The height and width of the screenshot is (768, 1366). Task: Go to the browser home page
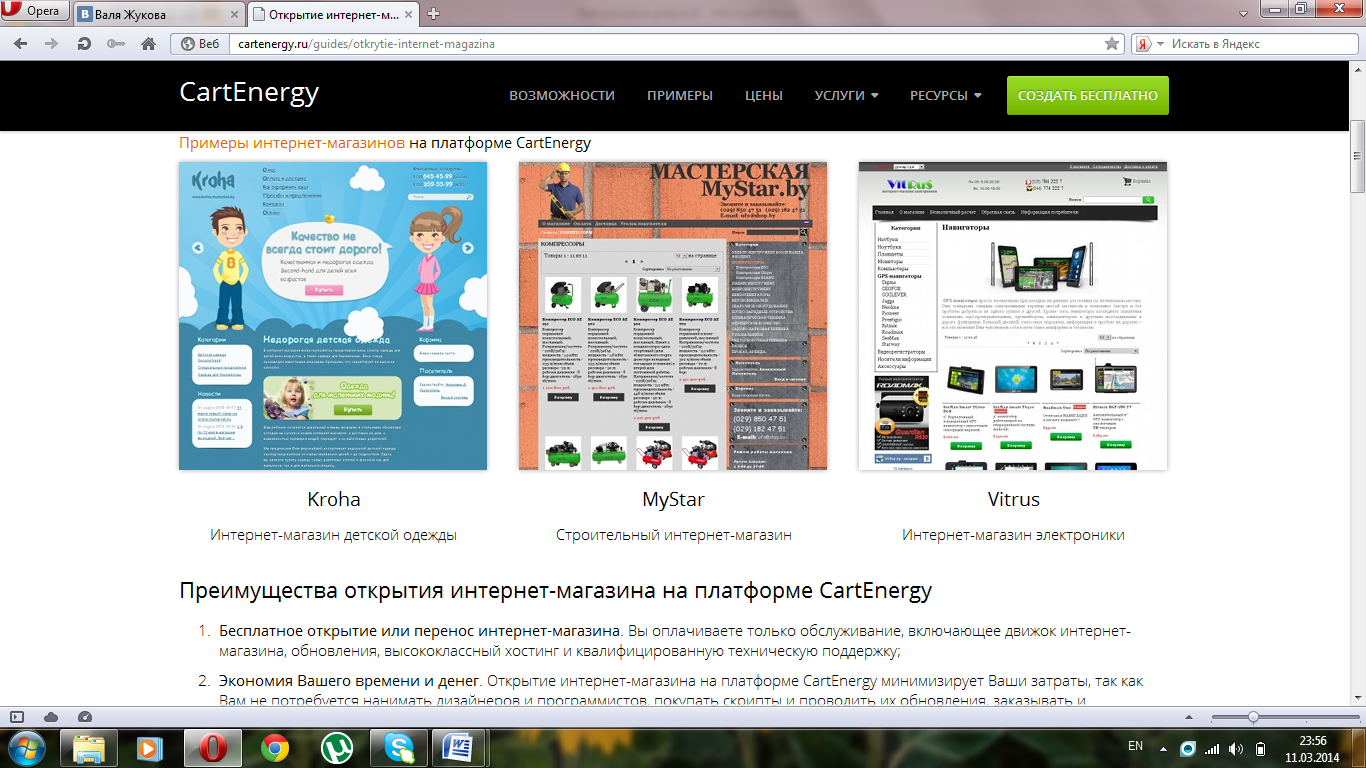(x=148, y=44)
